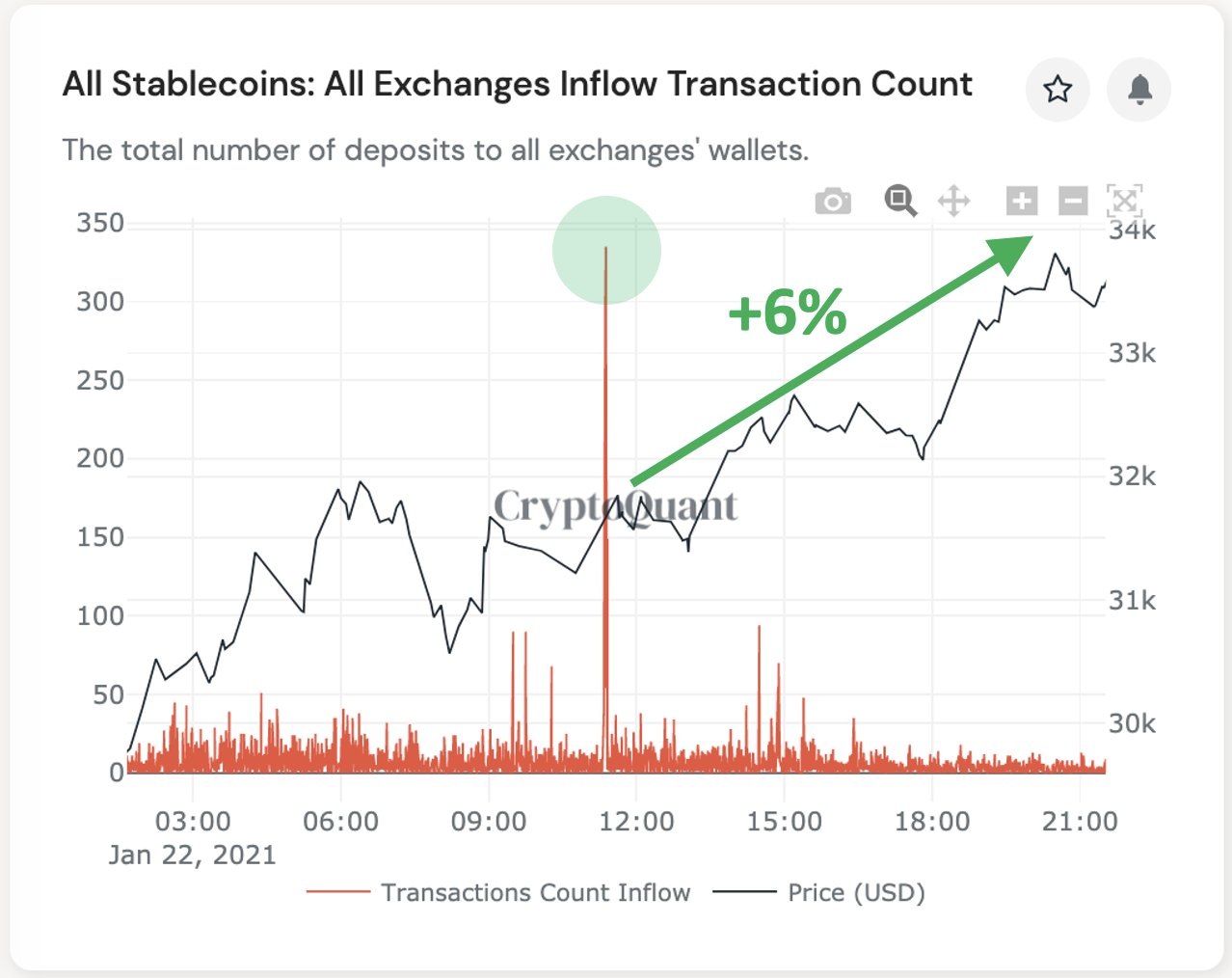Viewport: 1232px width, 978px height.
Task: Select the pan arrows tool
Action: (x=953, y=201)
